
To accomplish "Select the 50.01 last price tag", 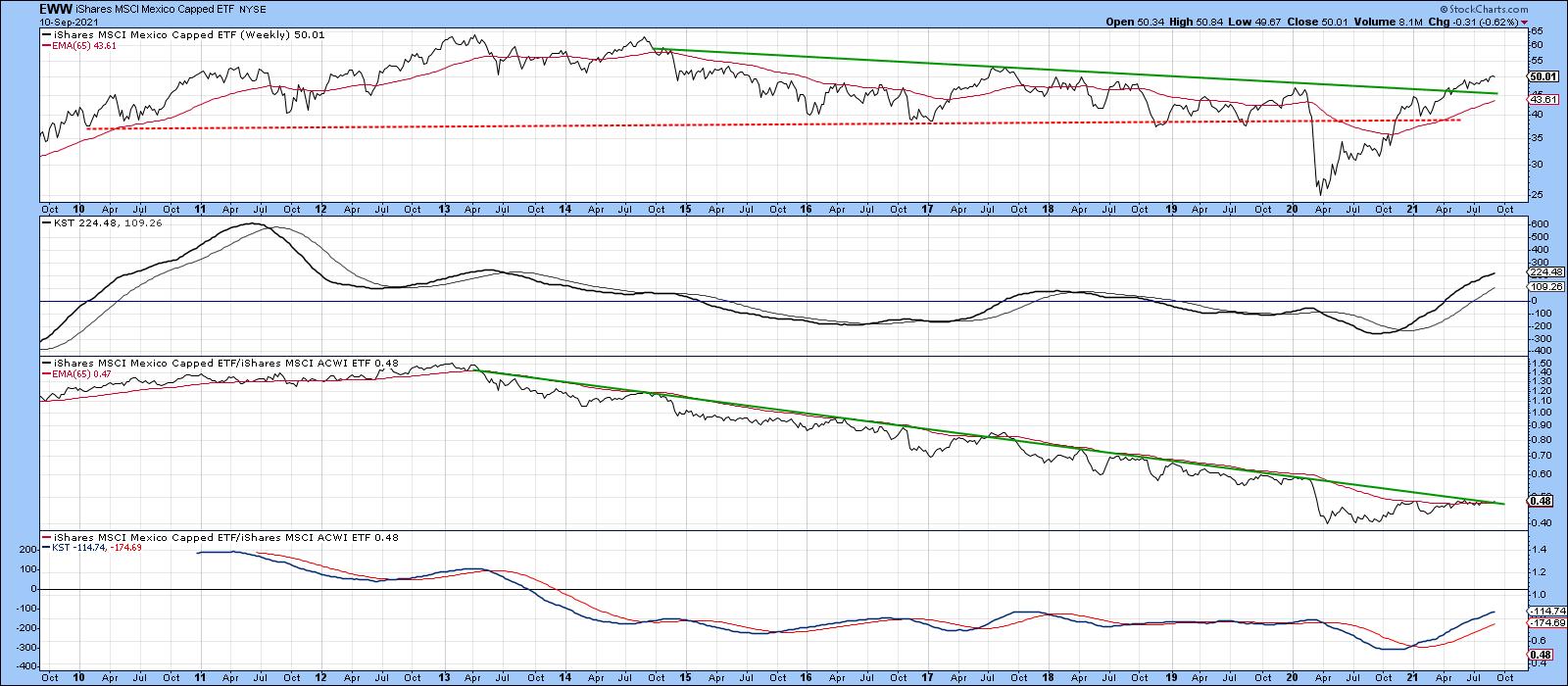I will click(1543, 75).
